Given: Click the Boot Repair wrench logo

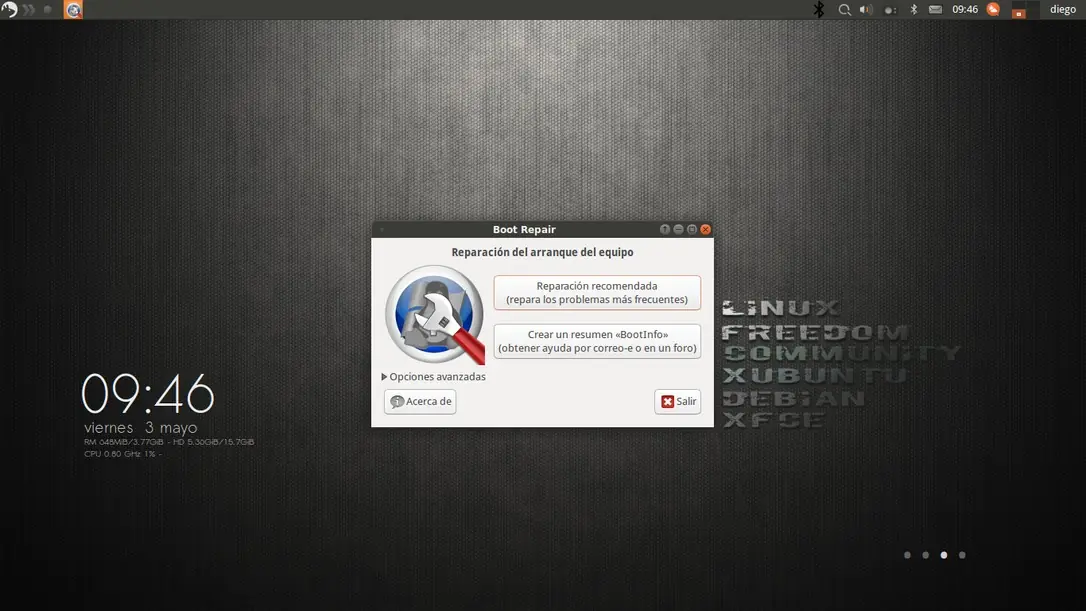Looking at the screenshot, I should coord(435,315).
